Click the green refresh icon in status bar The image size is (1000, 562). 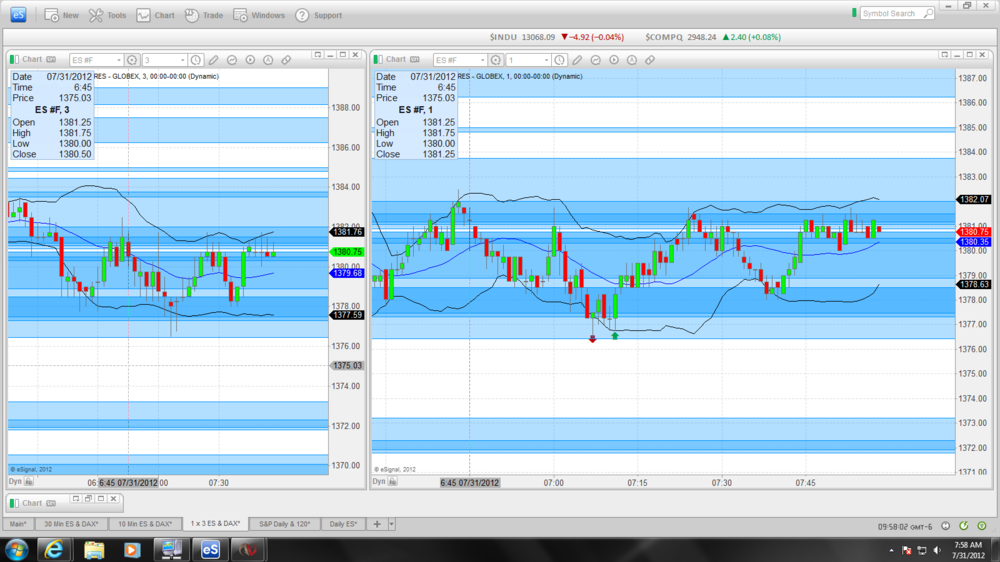point(964,526)
